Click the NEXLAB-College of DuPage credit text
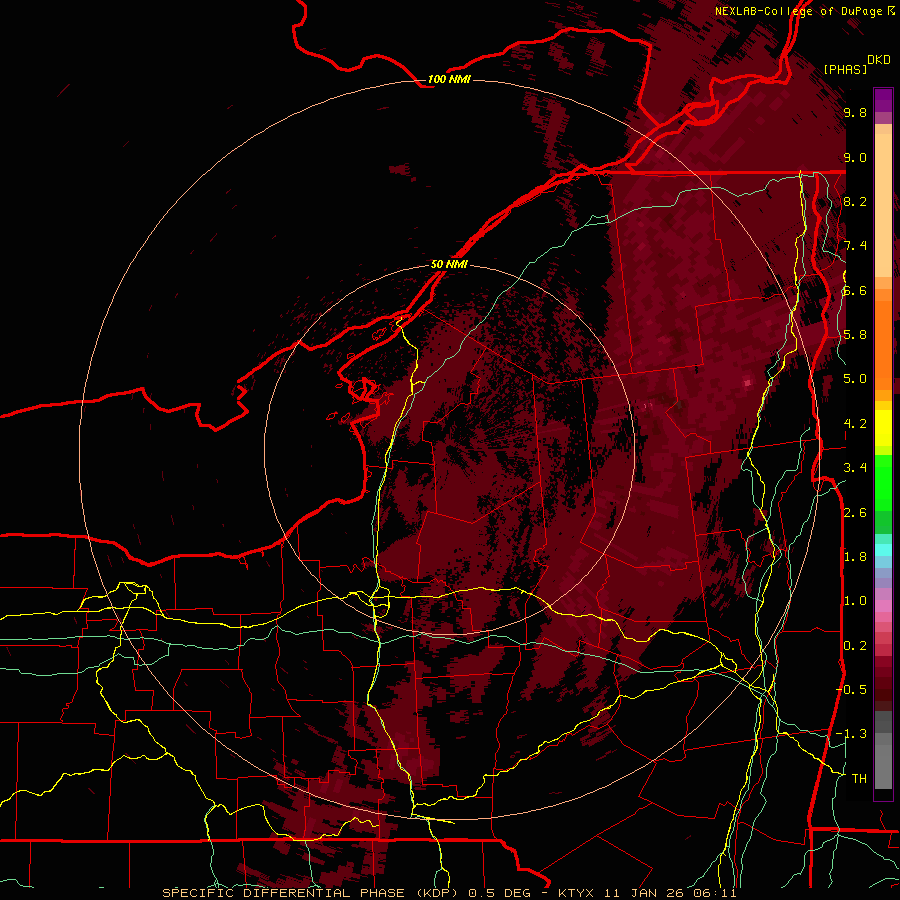Image resolution: width=900 pixels, height=900 pixels. [798, 11]
